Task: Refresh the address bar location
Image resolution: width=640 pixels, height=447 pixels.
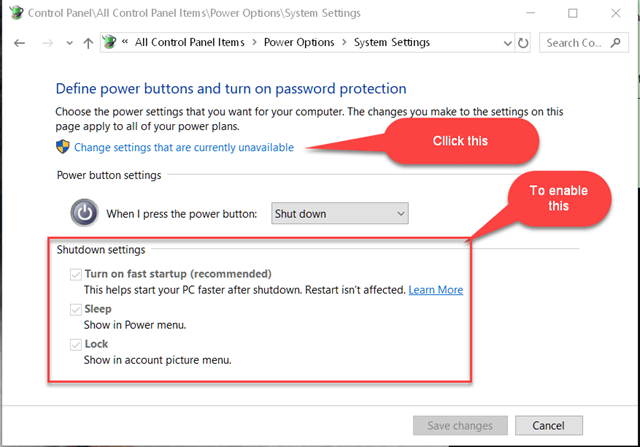Action: point(523,43)
